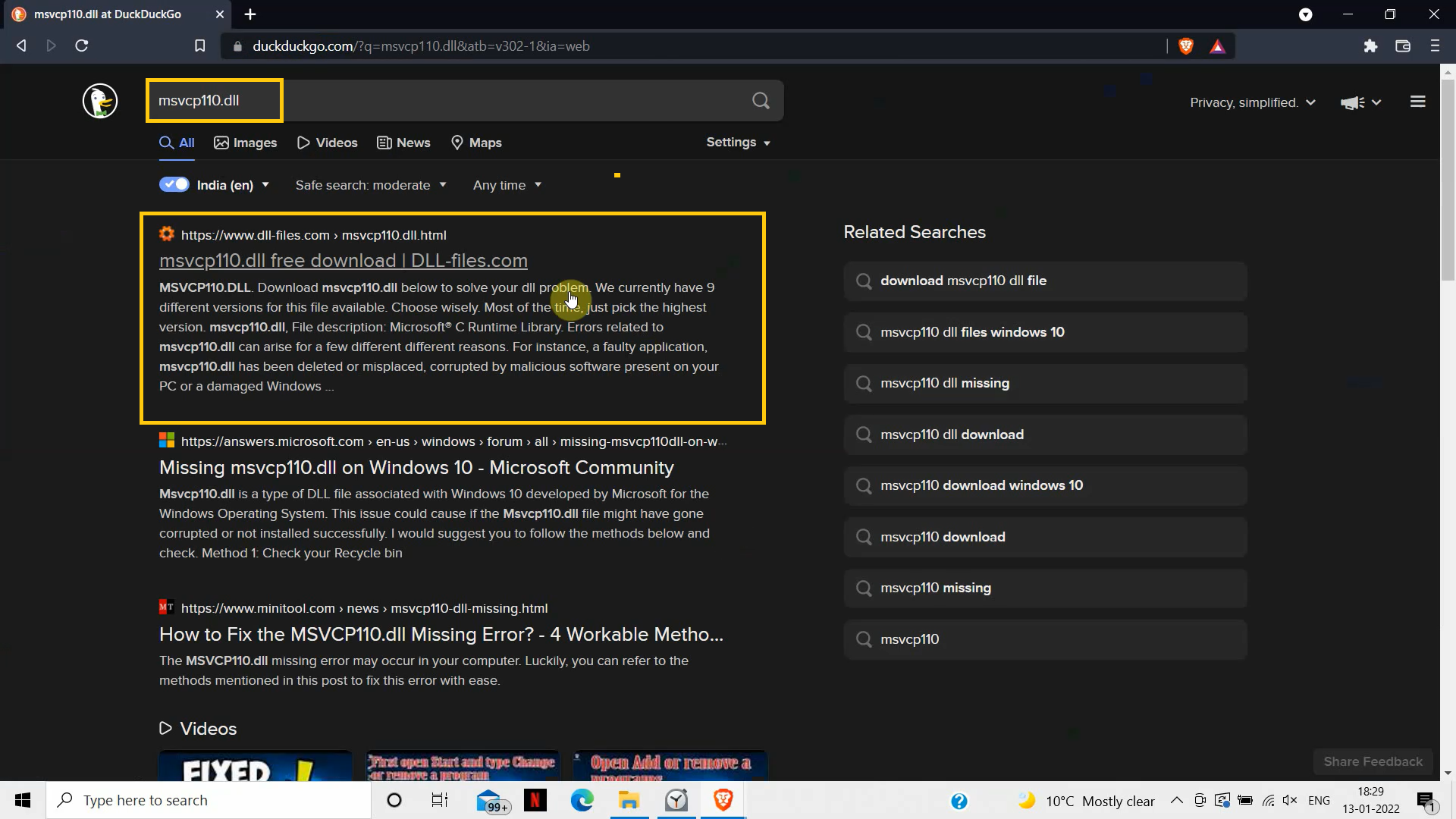
Task: Click the Share Feedback button
Action: (x=1373, y=761)
